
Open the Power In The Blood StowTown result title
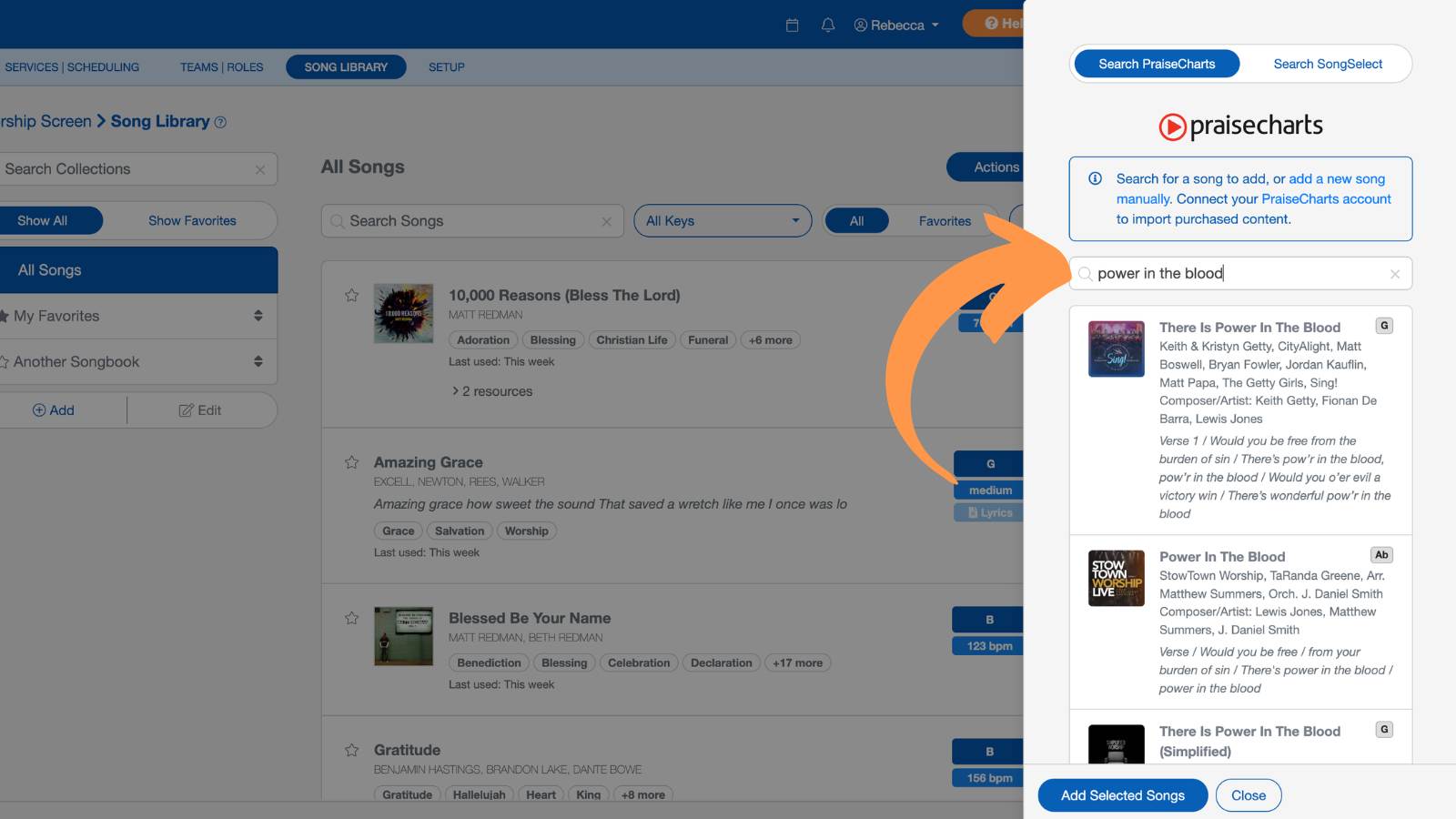tap(1222, 557)
